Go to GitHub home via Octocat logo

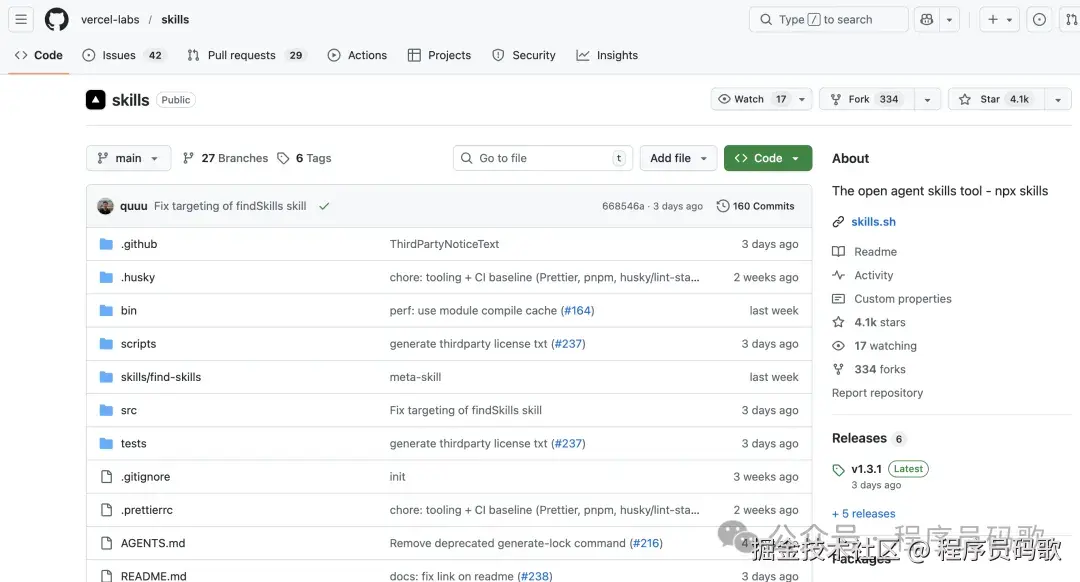point(56,19)
